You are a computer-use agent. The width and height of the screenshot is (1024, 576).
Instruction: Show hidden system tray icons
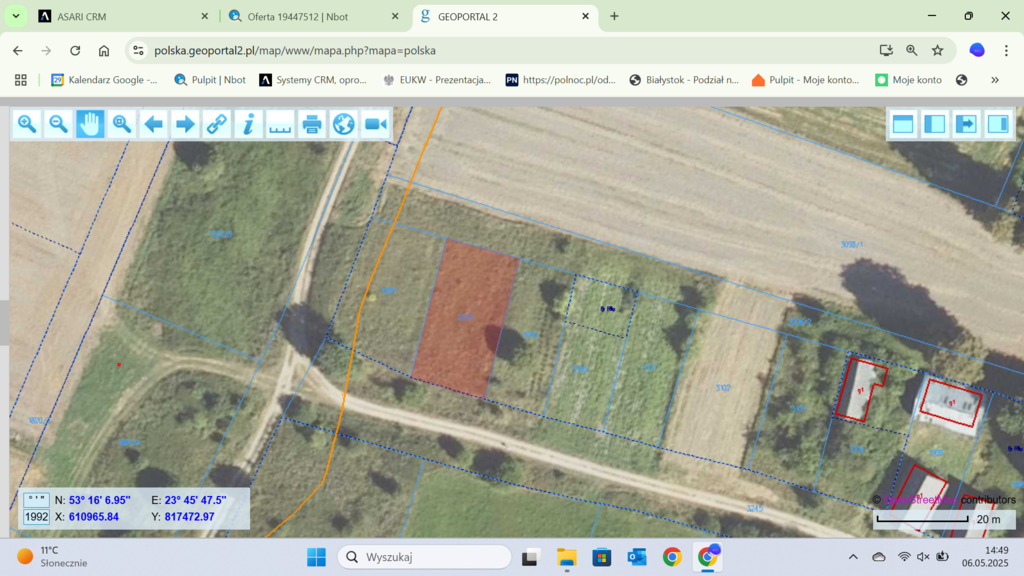click(x=853, y=557)
